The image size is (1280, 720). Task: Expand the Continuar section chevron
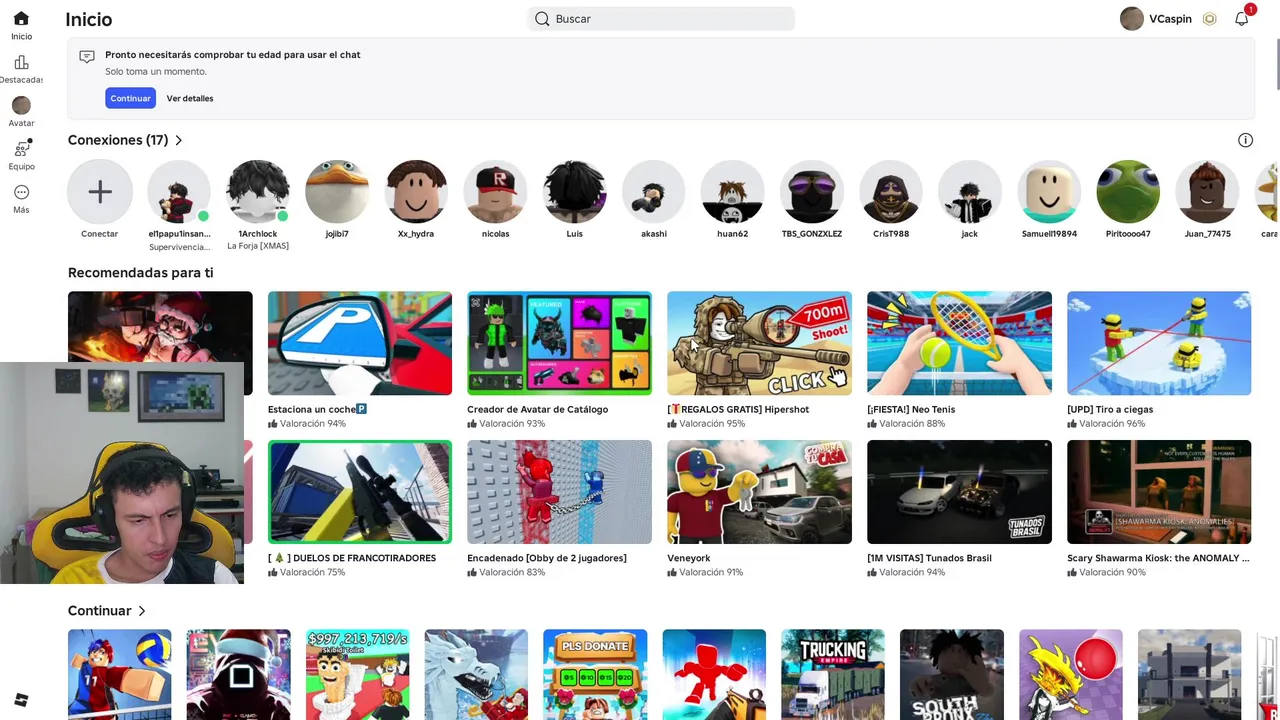point(142,611)
